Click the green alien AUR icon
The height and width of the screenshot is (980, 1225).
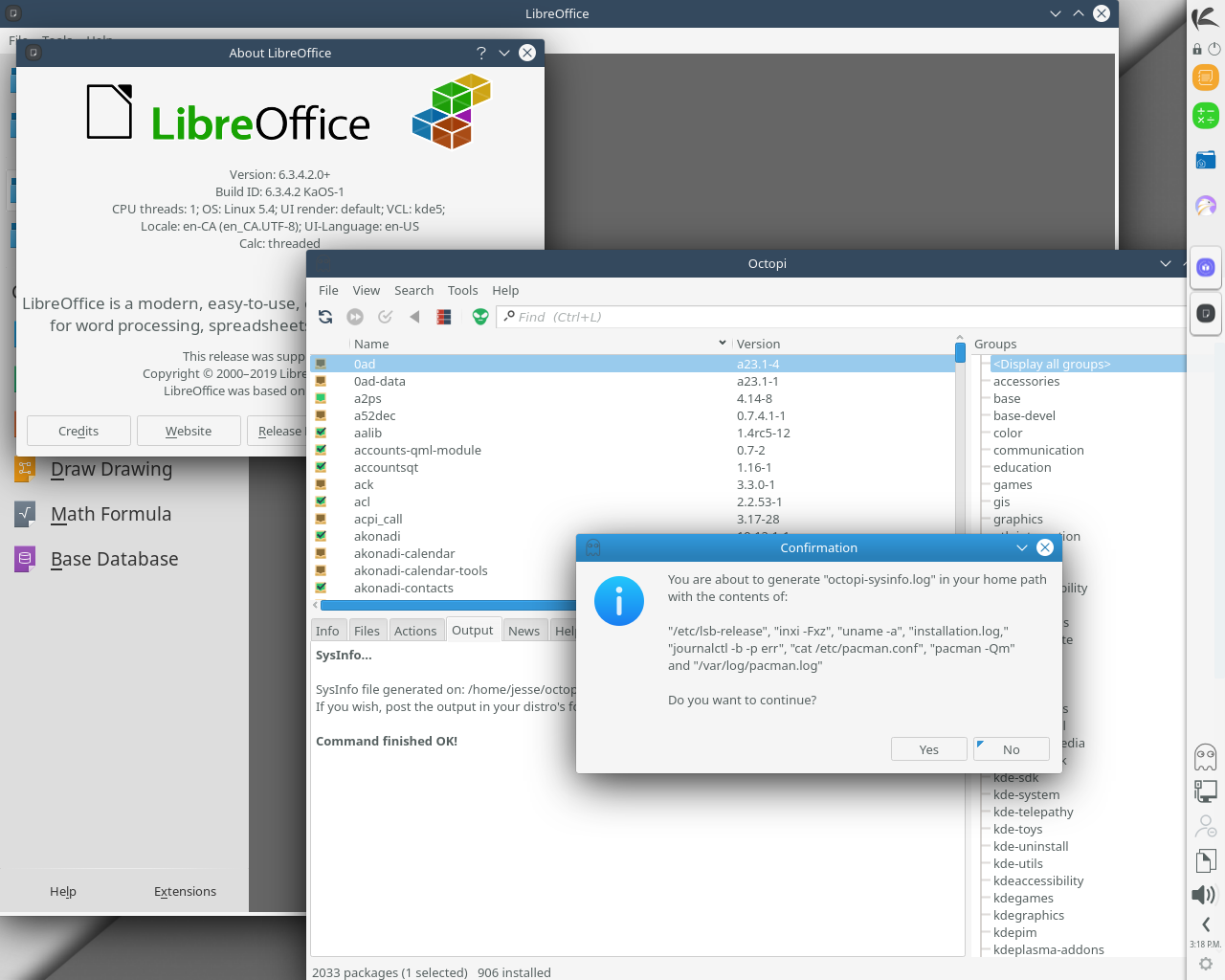[480, 317]
